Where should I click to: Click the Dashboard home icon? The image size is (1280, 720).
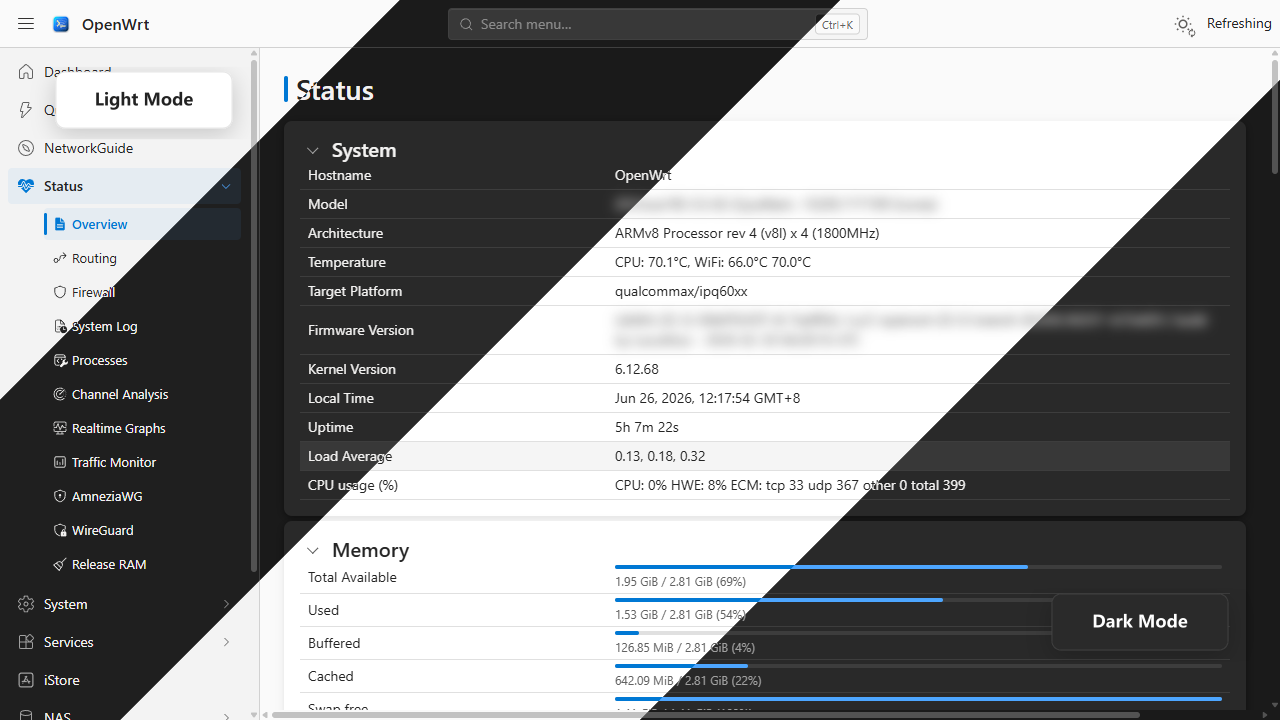pyautogui.click(x=26, y=72)
